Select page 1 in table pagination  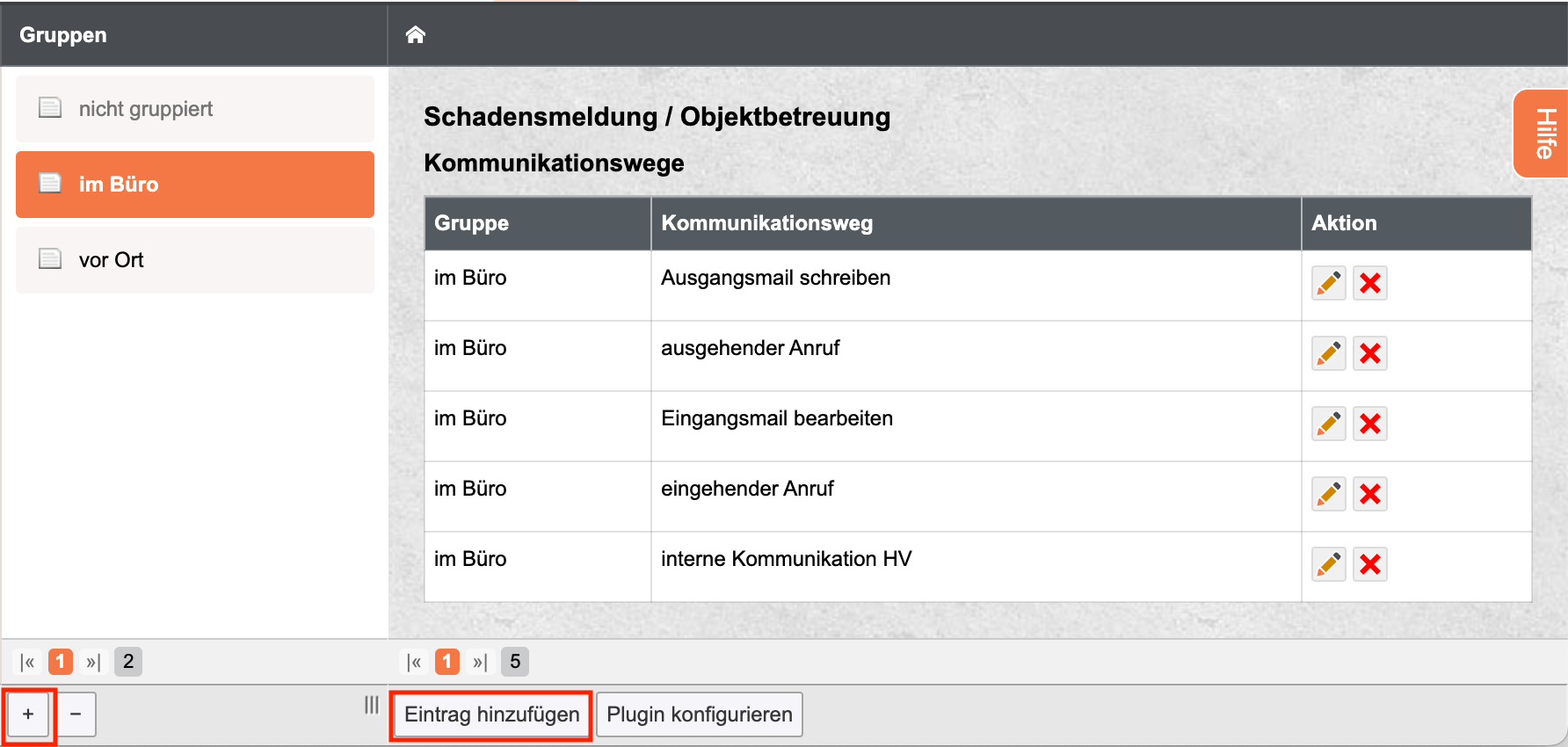click(447, 662)
